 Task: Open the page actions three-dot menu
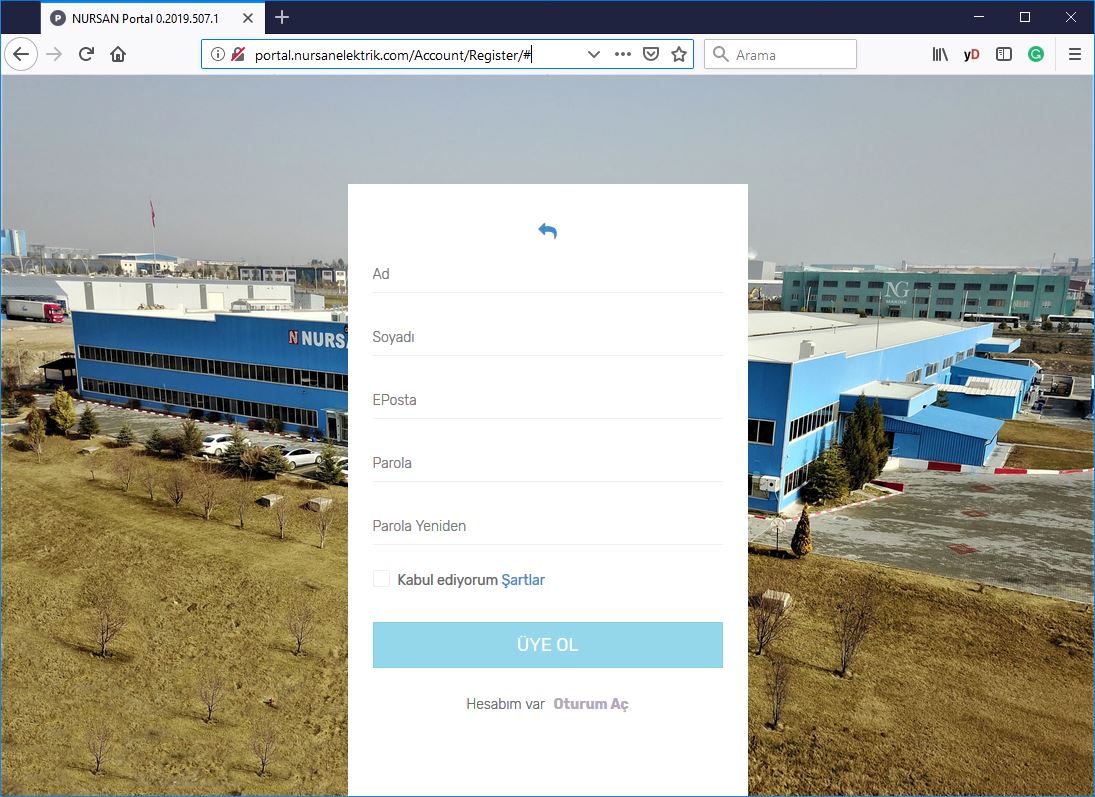[622, 54]
